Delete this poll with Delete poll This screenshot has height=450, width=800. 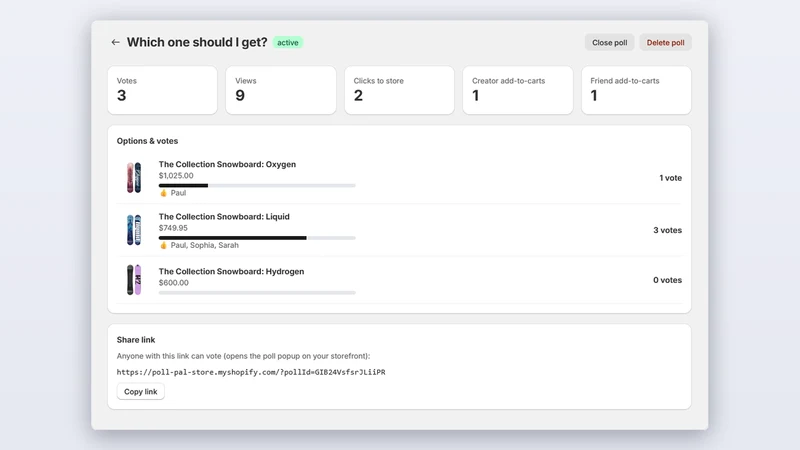[x=665, y=42]
